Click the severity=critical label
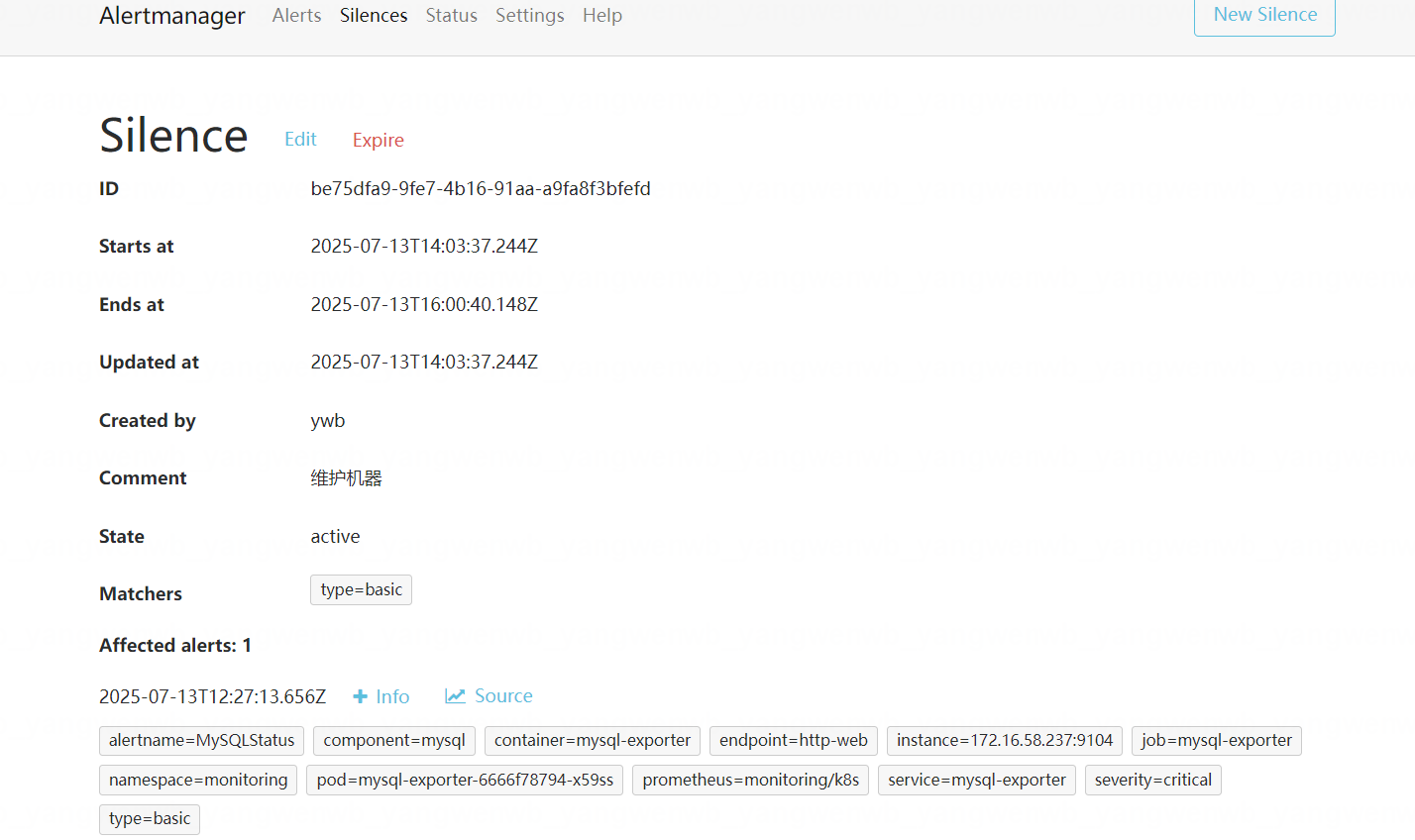 [x=1152, y=781]
